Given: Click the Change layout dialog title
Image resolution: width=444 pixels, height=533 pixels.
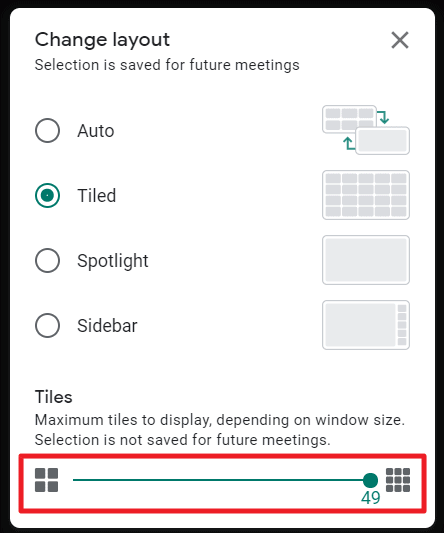Looking at the screenshot, I should pos(102,40).
